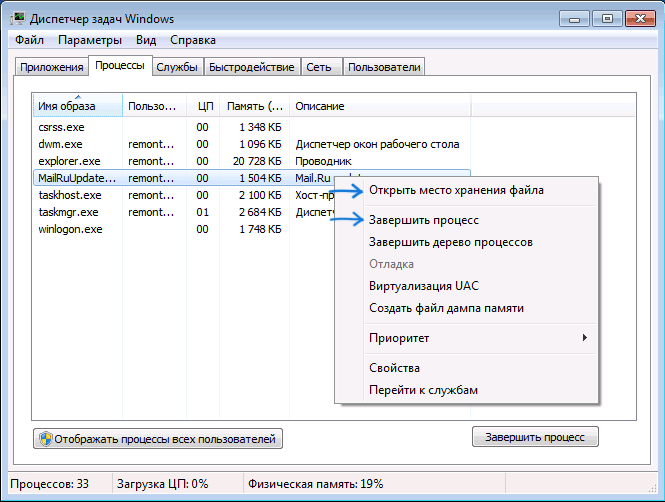Sort by ЦП column header
The image size is (665, 502).
point(203,106)
